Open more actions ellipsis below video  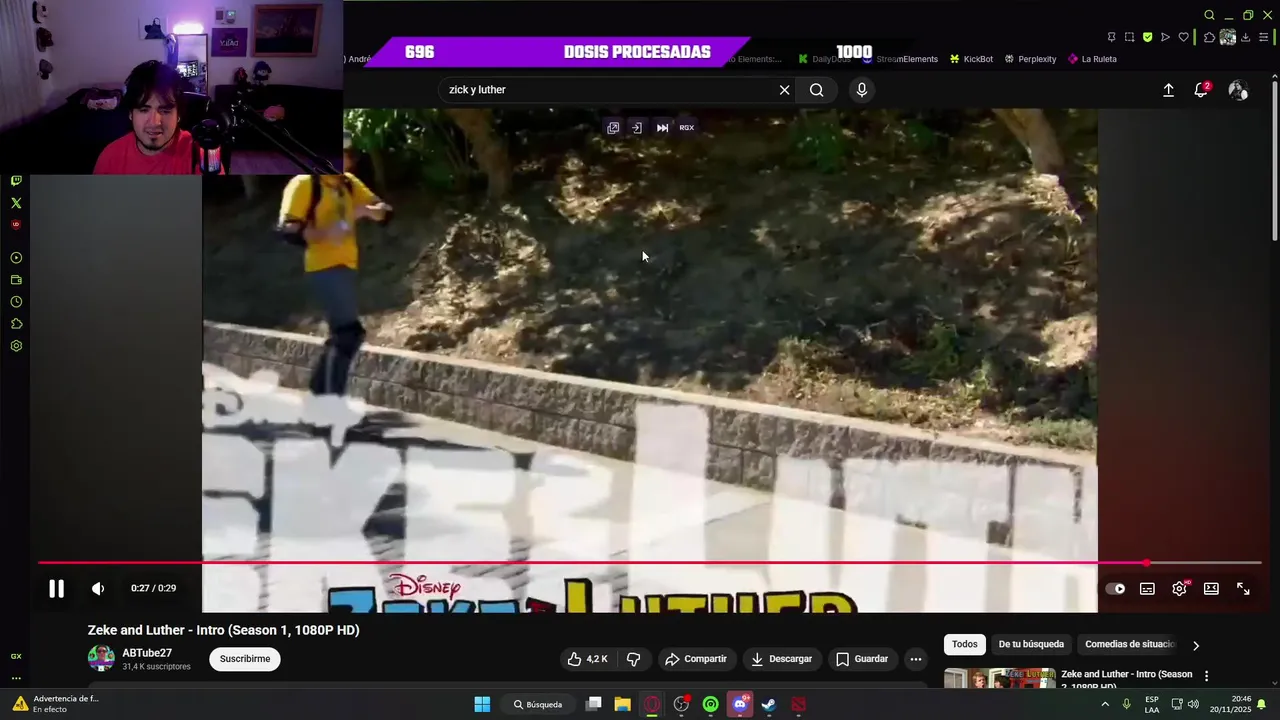pos(916,659)
